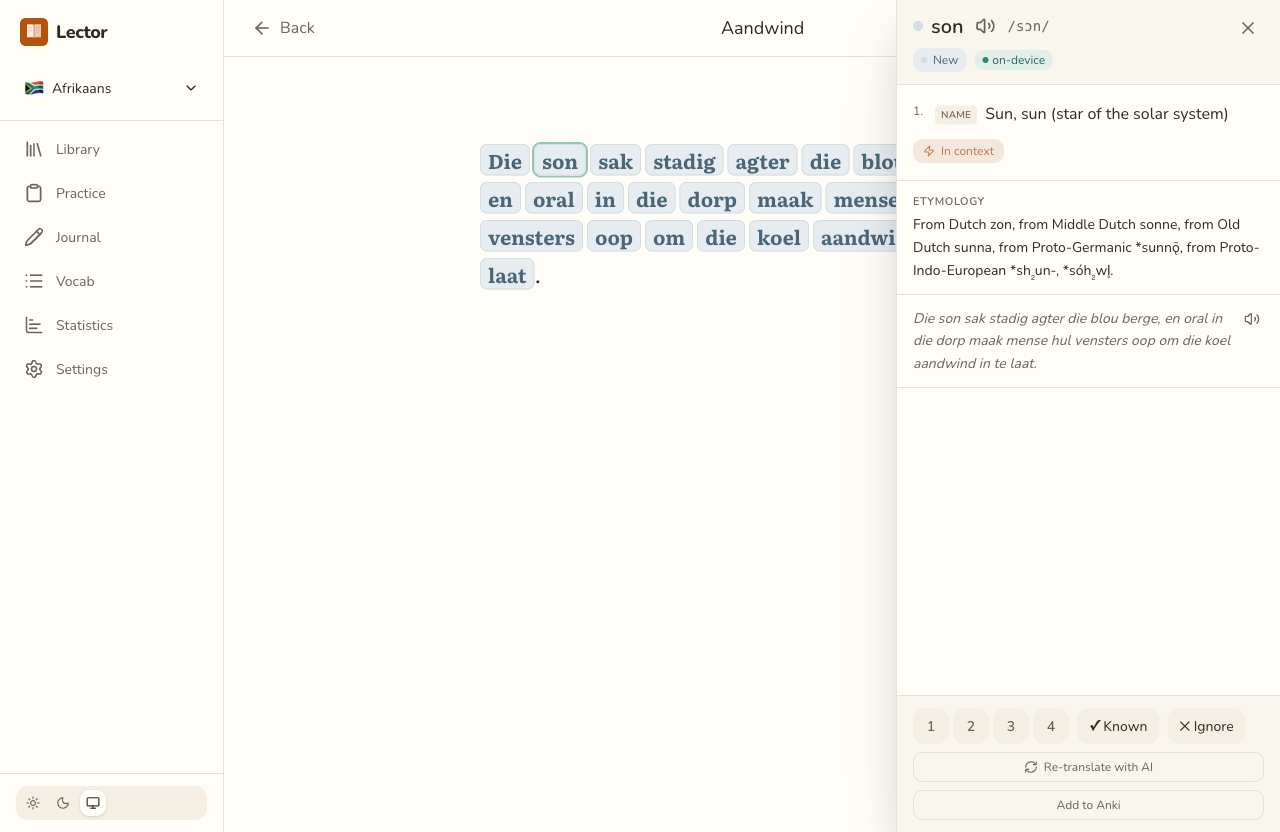Click Re-translate with AI button
This screenshot has height=832, width=1280.
click(1088, 767)
